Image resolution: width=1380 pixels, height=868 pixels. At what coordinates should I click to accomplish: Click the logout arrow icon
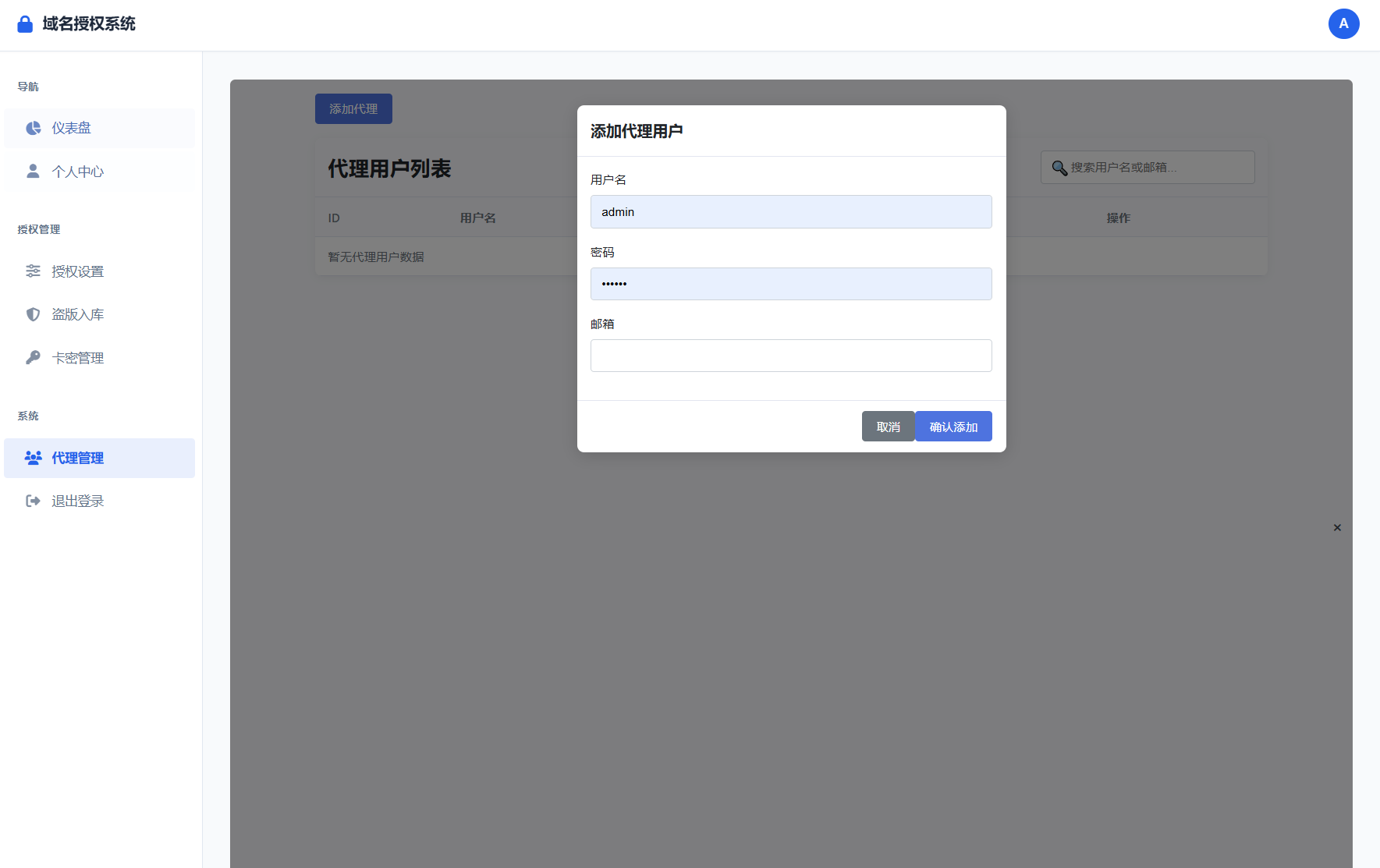pyautogui.click(x=33, y=501)
